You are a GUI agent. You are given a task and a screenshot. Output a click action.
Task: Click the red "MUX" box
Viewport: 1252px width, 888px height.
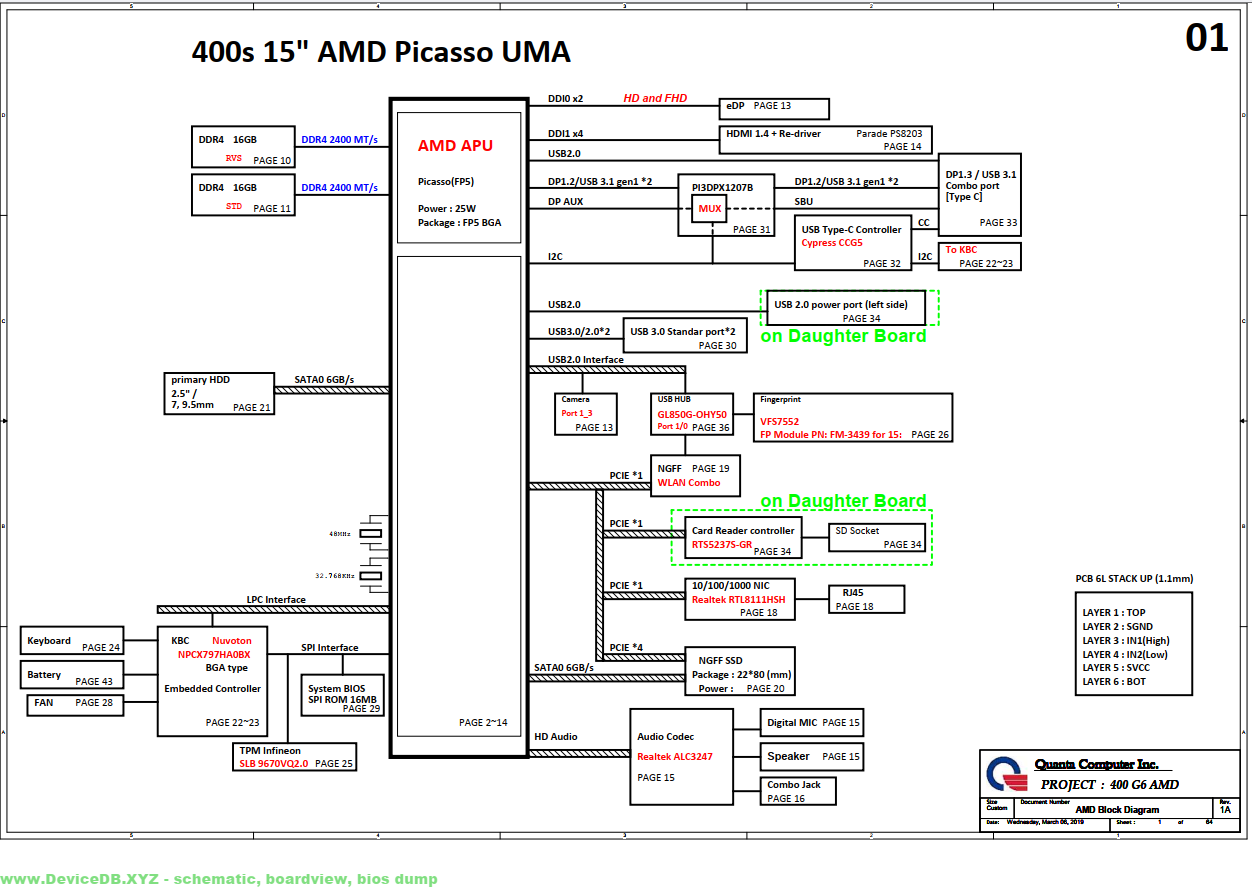711,209
